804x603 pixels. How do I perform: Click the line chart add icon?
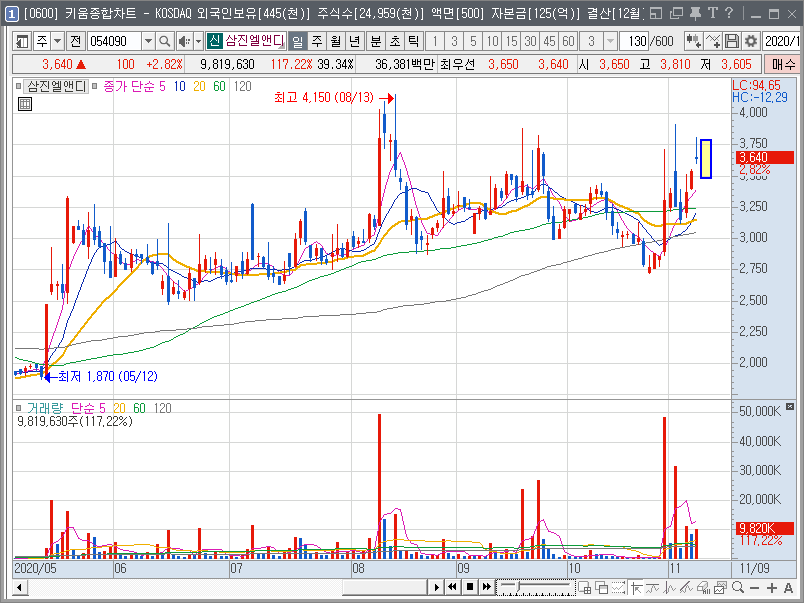pyautogui.click(x=713, y=41)
